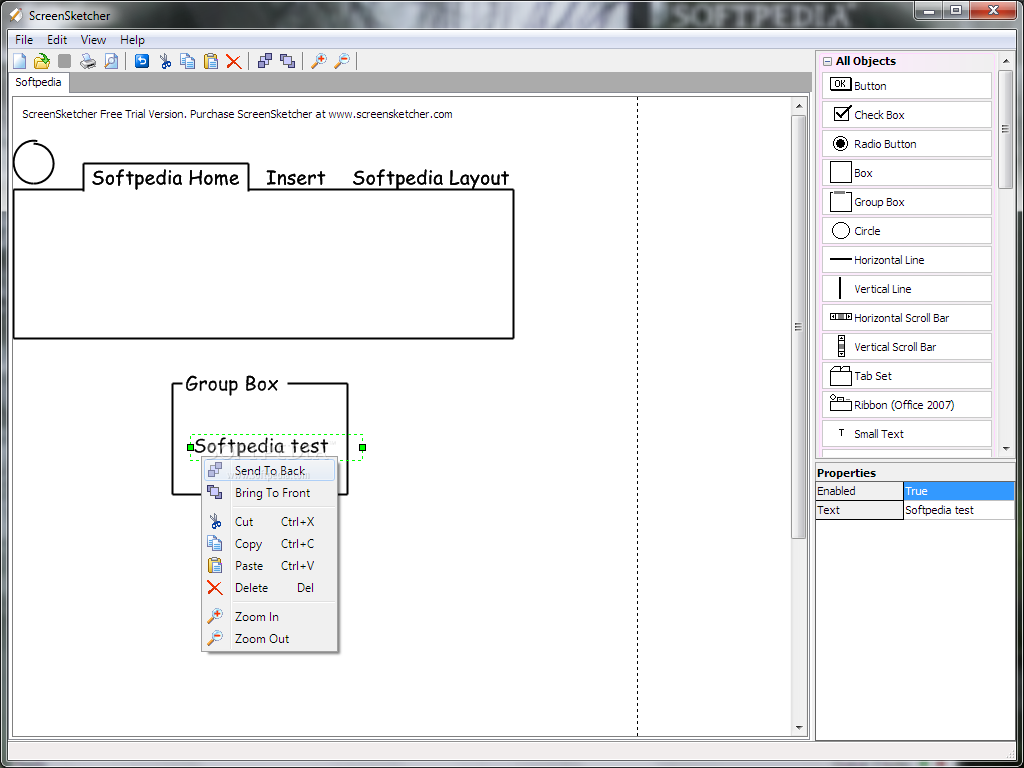Click the Softpedia Home sketch tab on canvas

click(x=166, y=178)
